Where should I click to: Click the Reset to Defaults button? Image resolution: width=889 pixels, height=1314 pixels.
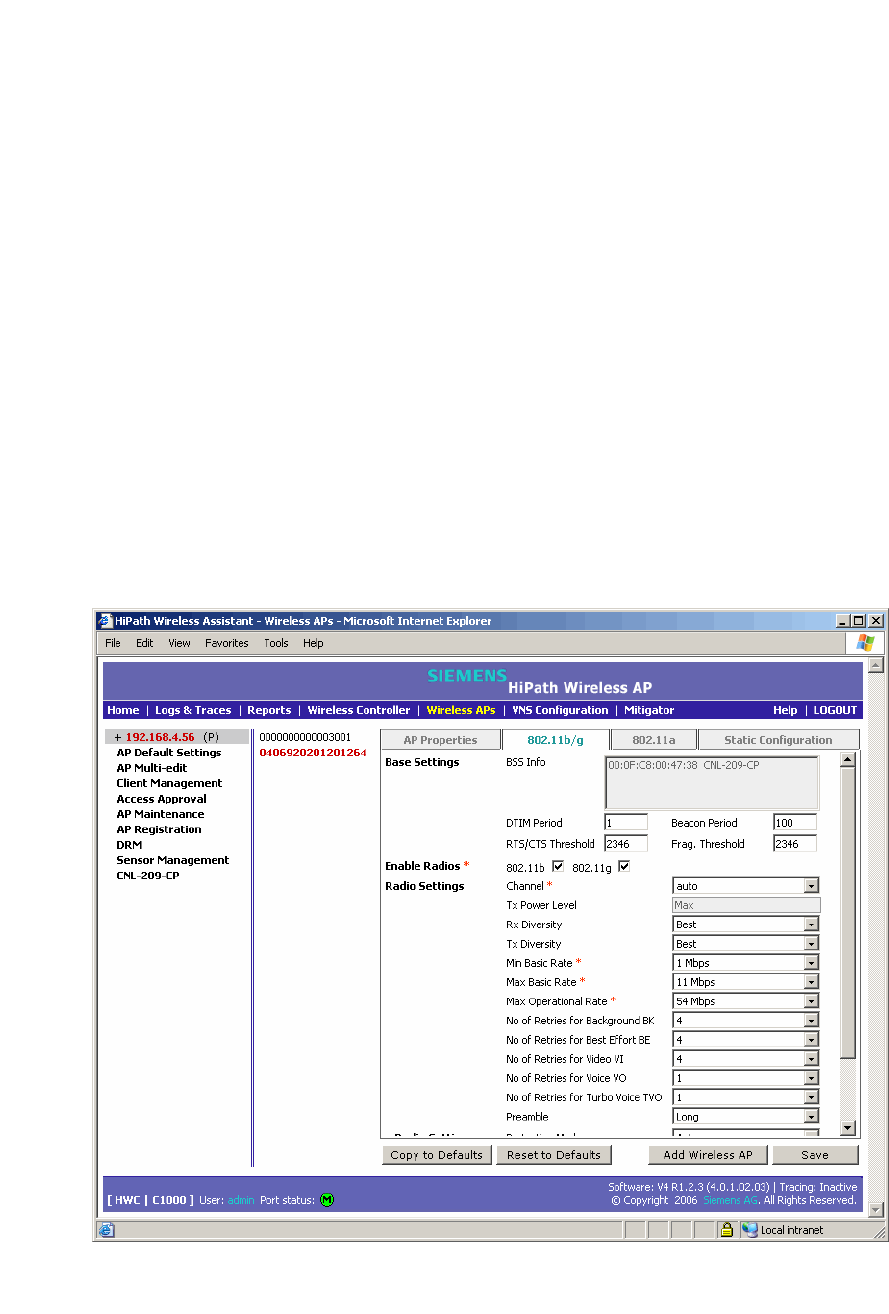pyautogui.click(x=553, y=1155)
